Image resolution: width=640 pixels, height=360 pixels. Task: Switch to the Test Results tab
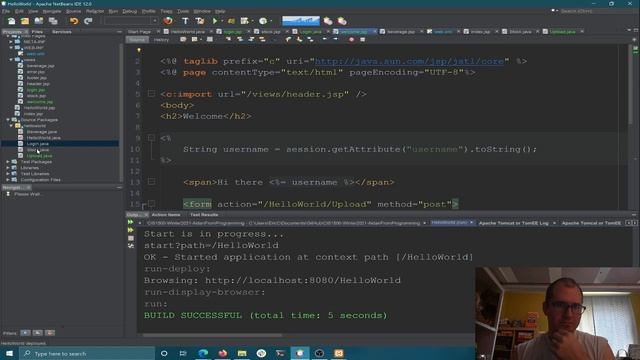tap(204, 215)
